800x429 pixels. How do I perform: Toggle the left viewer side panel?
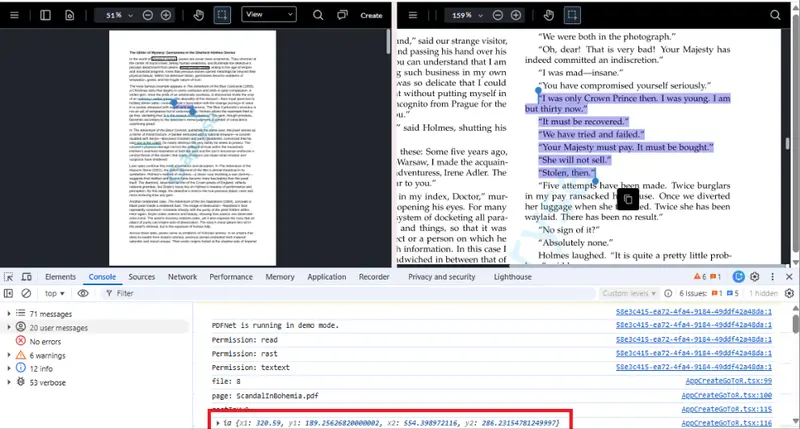coord(45,15)
